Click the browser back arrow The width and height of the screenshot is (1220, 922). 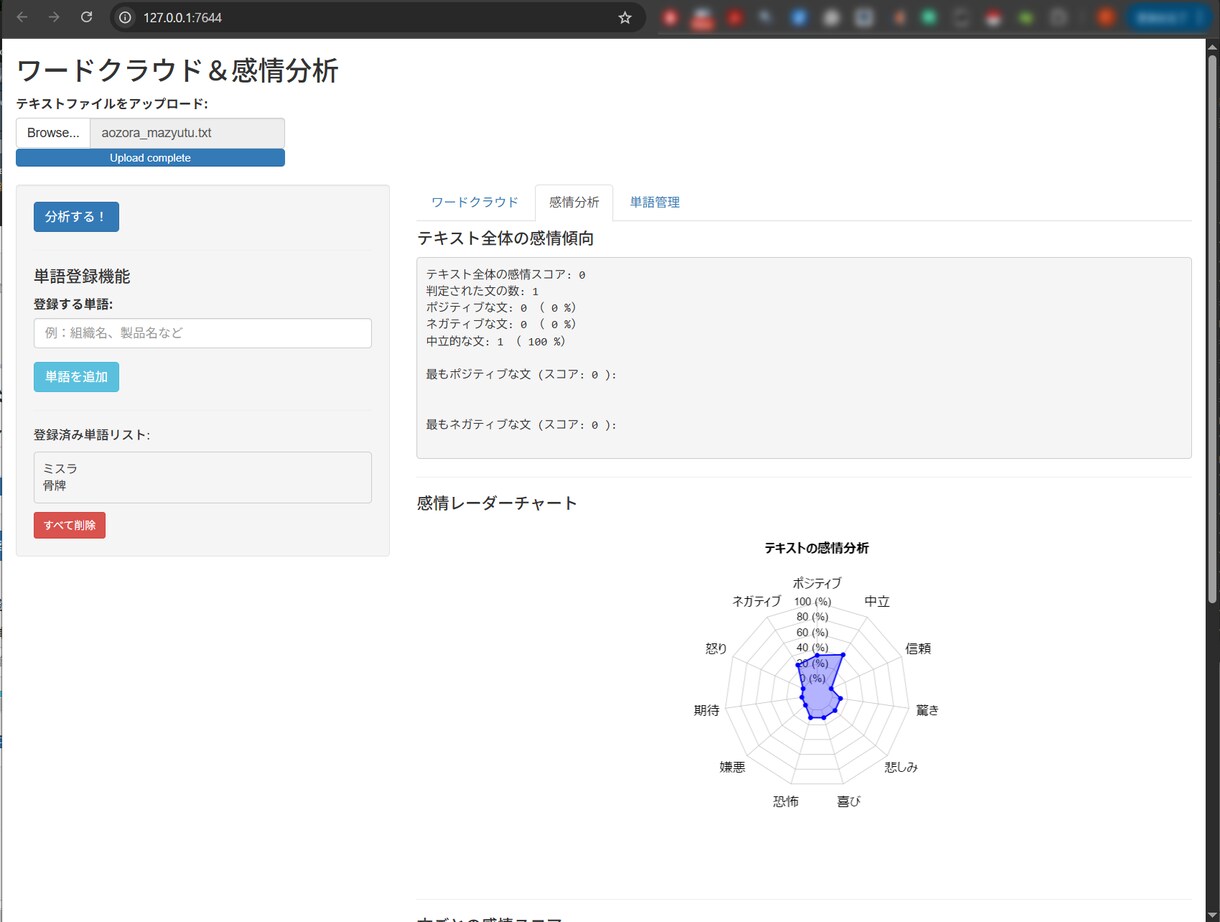(22, 17)
